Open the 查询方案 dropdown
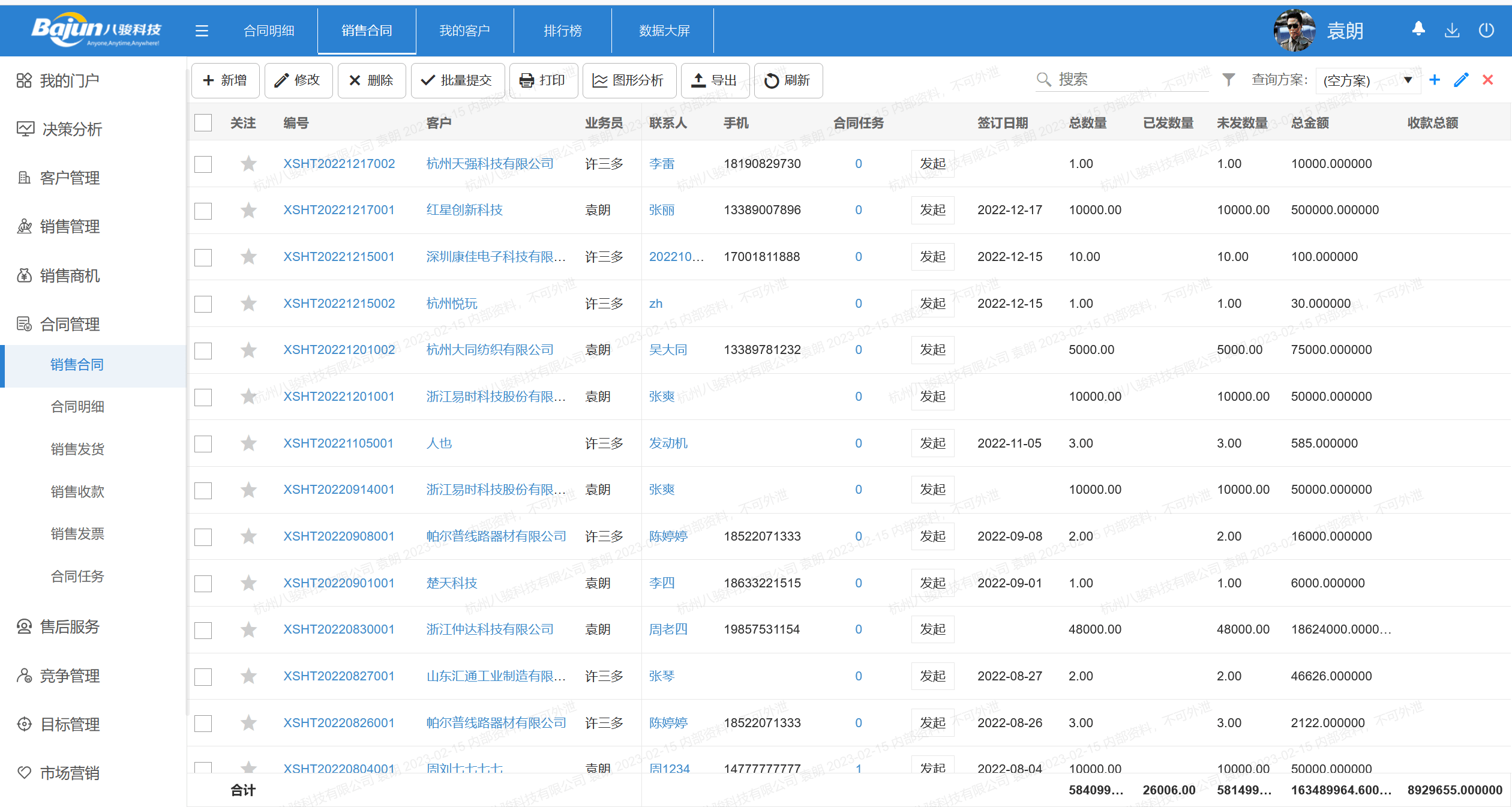Screen dimensions: 1512x807 click(x=1367, y=80)
